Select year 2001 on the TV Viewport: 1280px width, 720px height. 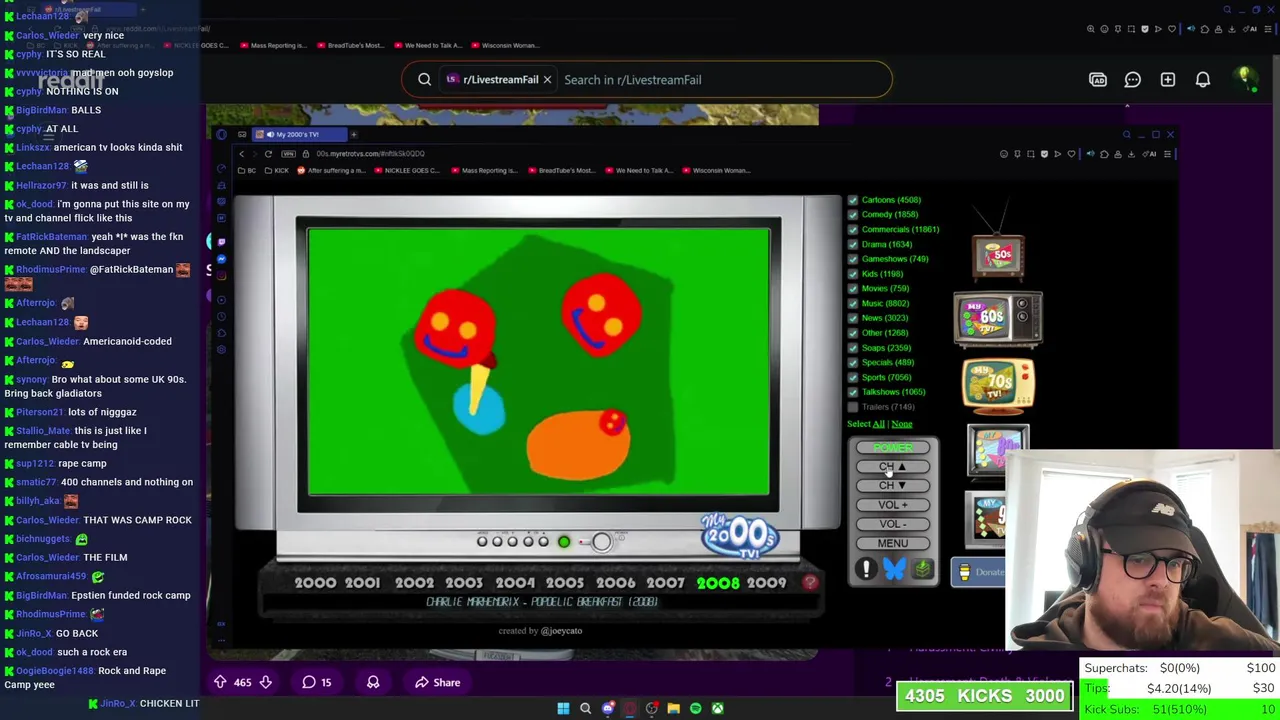363,583
